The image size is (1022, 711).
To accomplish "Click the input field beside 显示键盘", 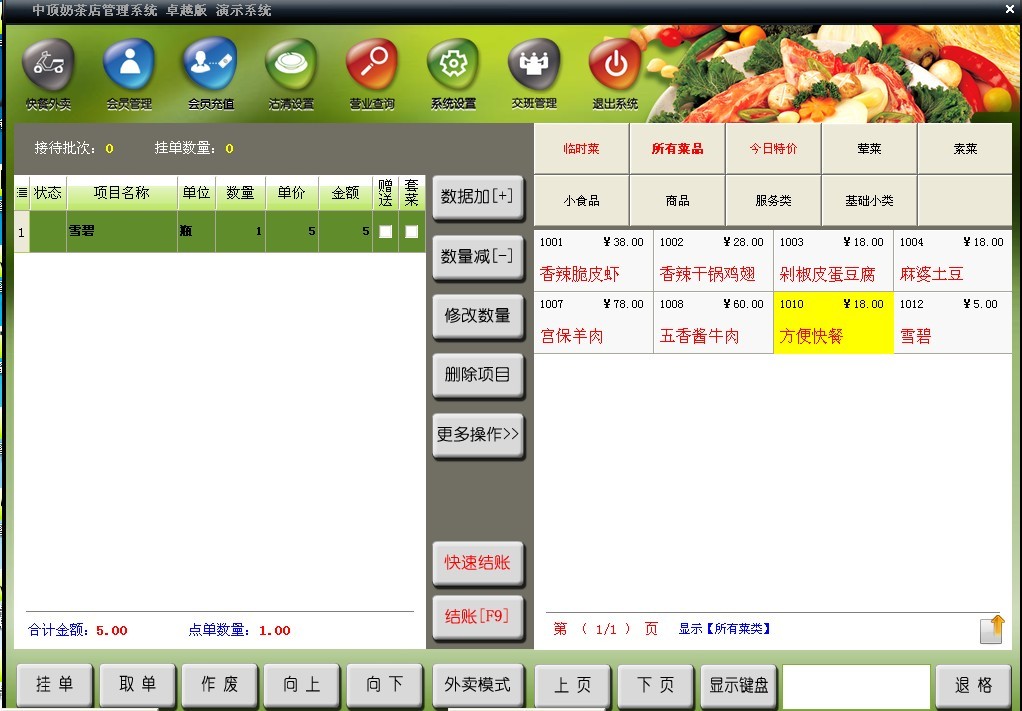I will [x=856, y=686].
